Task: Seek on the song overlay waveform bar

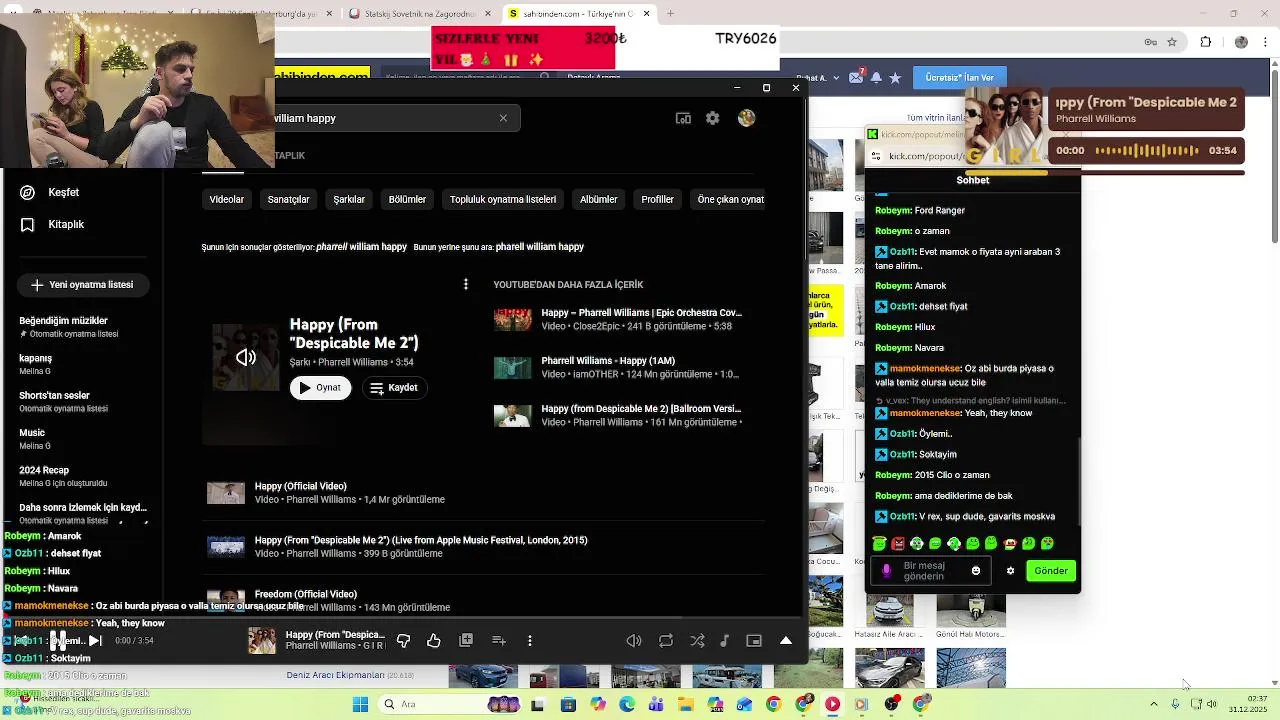Action: pyautogui.click(x=1149, y=151)
